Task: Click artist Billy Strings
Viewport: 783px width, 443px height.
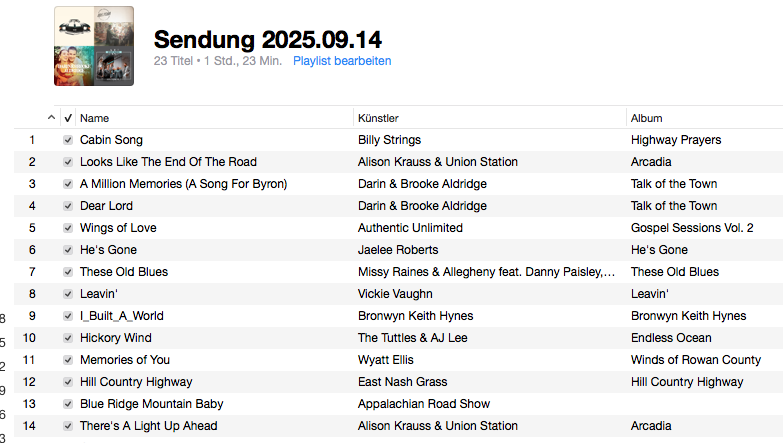Action: pos(389,140)
